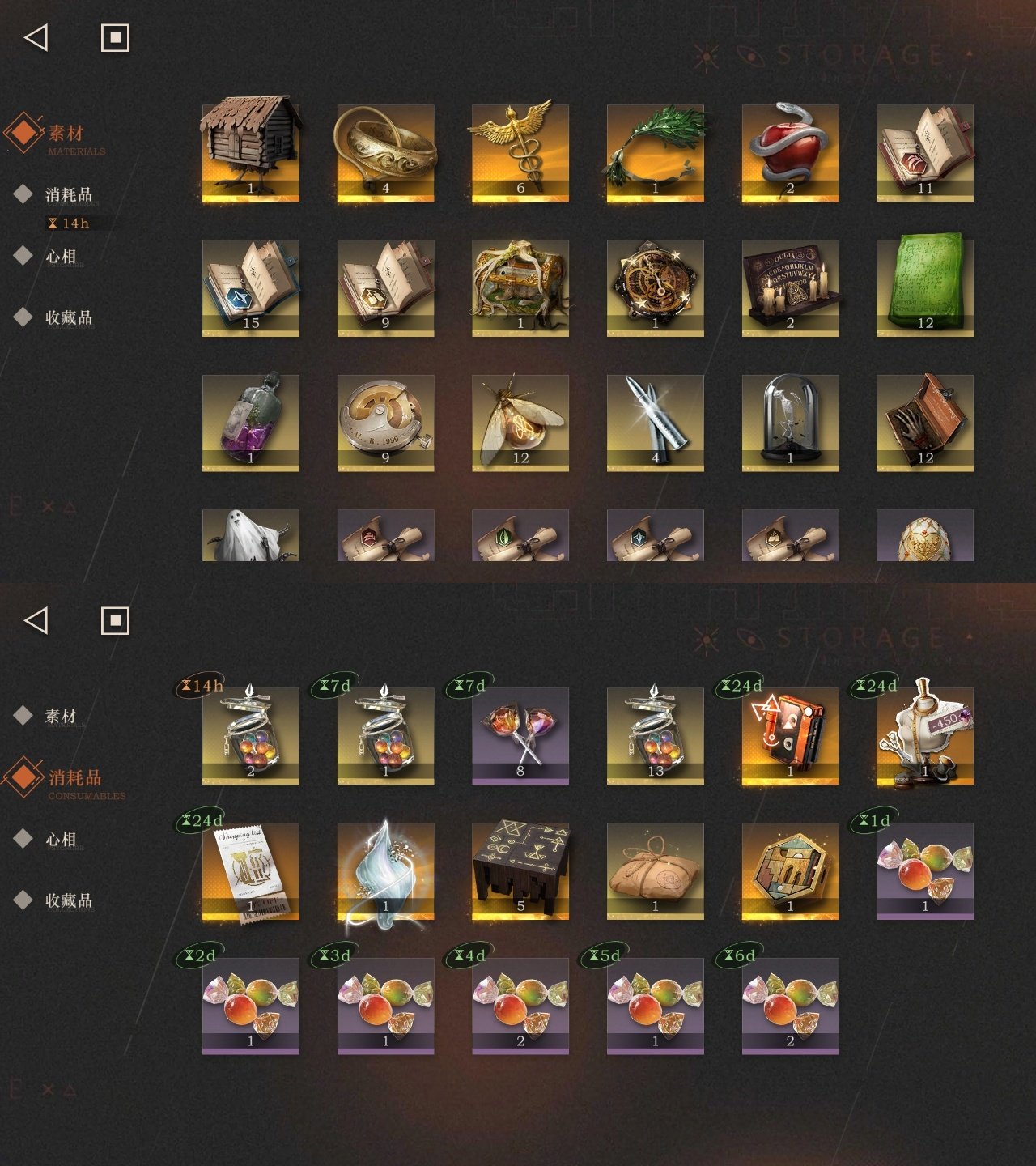Viewport: 1036px width, 1166px height.
Task: Switch to 素材 tab in lower sidebar
Action: tap(60, 716)
